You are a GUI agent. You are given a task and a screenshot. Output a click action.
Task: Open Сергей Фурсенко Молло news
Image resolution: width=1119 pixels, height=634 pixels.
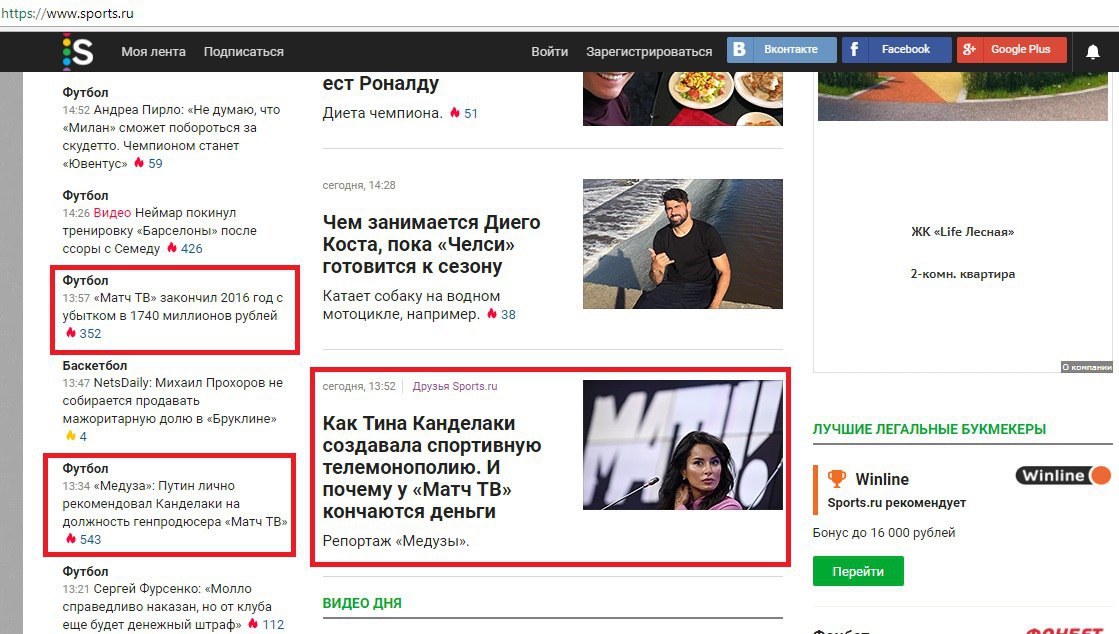[x=167, y=606]
